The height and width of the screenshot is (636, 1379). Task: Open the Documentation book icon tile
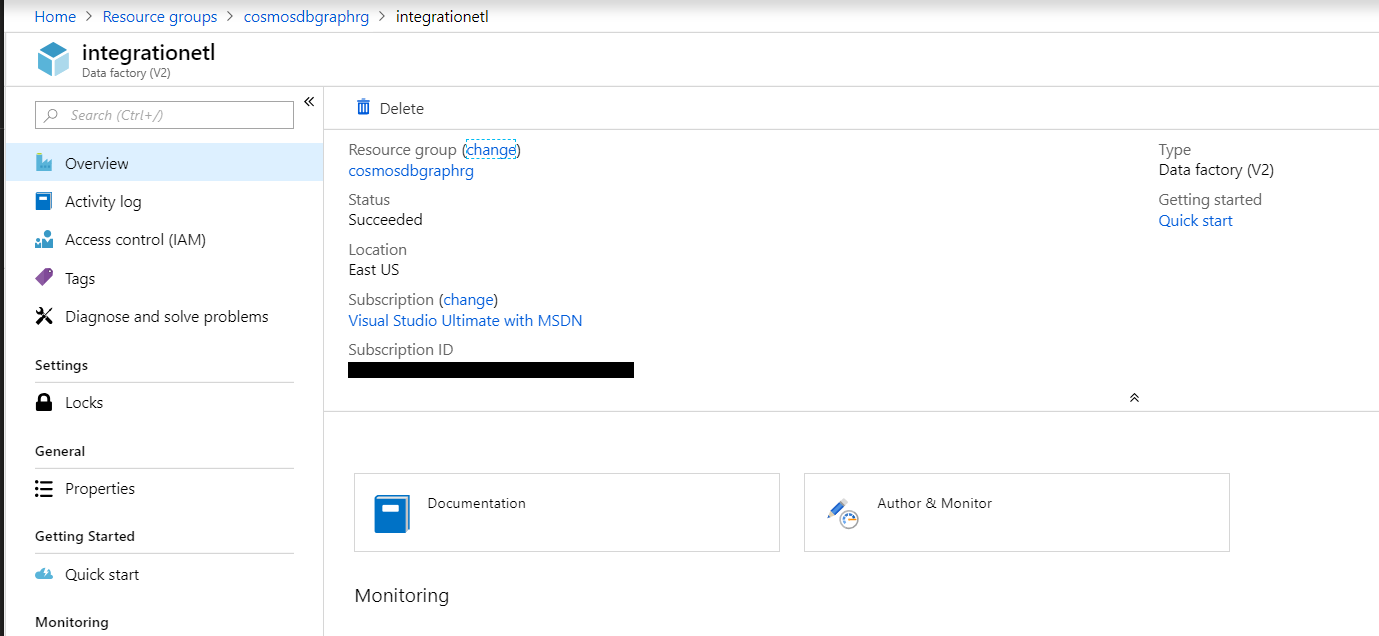click(x=393, y=512)
